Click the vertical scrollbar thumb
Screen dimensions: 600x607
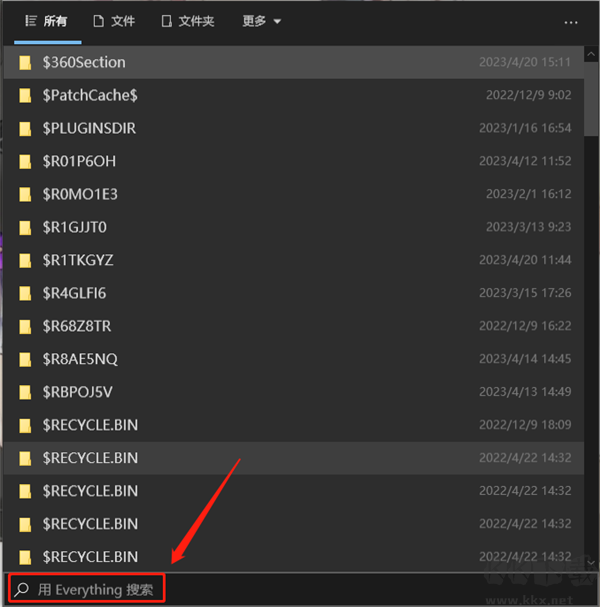coord(591,99)
